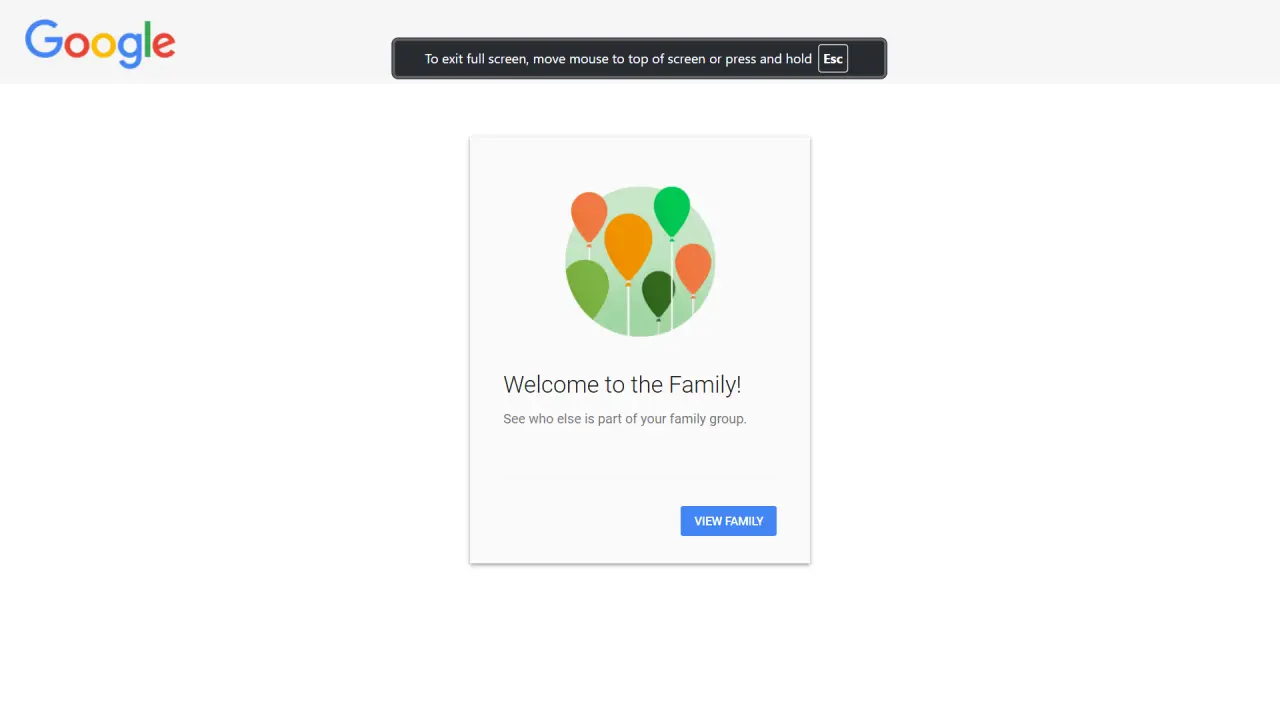The image size is (1280, 720).
Task: Click the Welcome to the Family! heading
Action: pos(622,385)
